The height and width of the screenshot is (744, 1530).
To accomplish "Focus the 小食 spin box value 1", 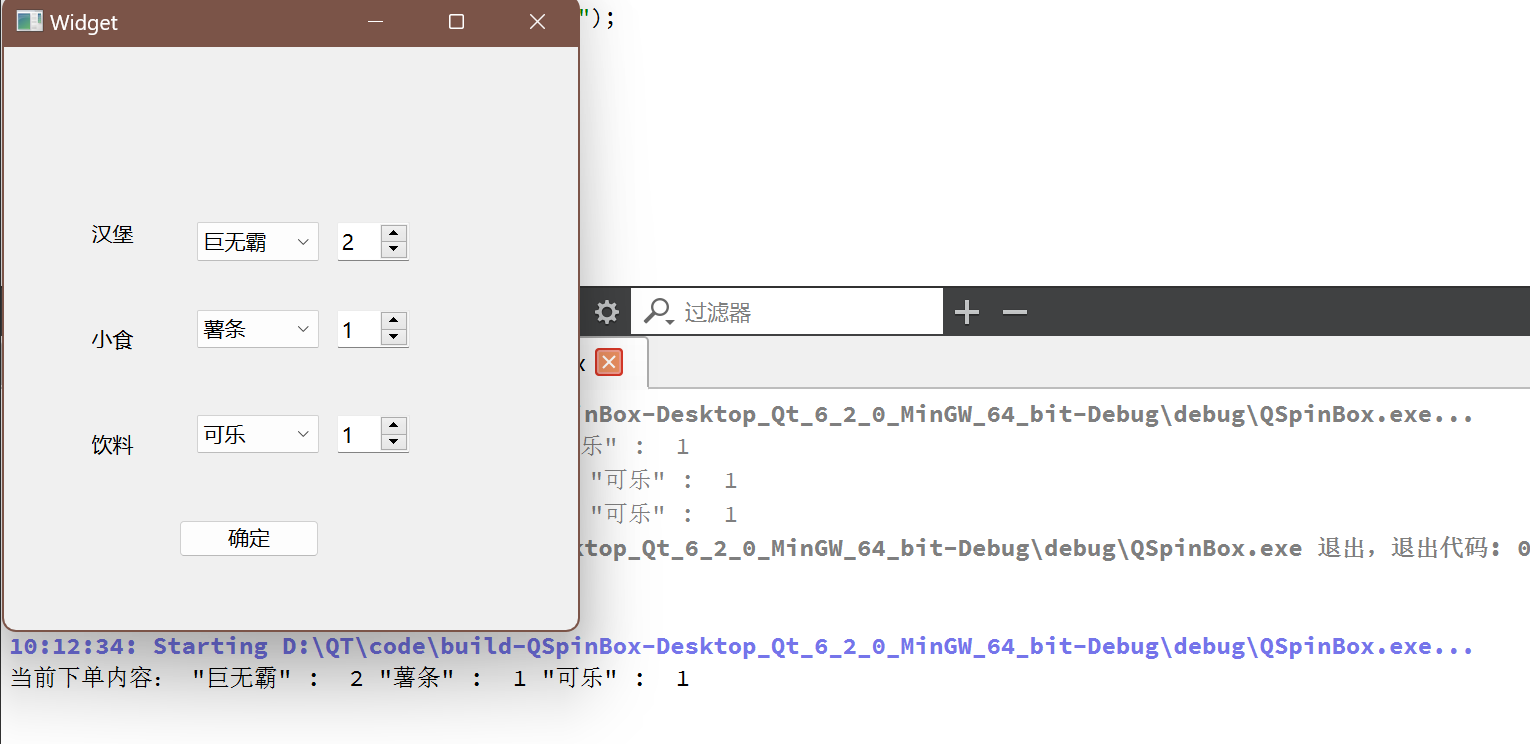I will 359,329.
